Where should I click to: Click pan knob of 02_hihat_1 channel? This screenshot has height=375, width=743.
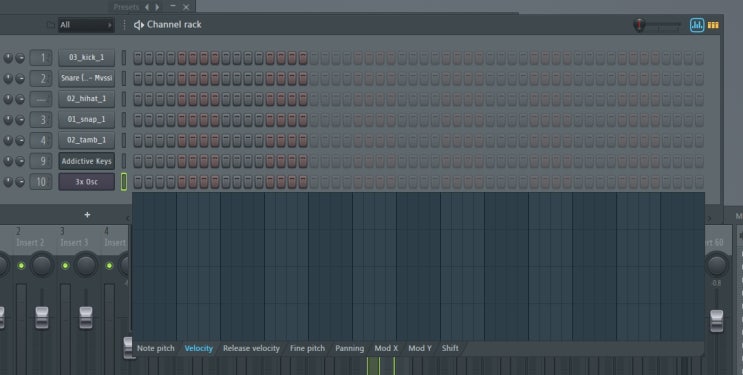tap(8, 99)
